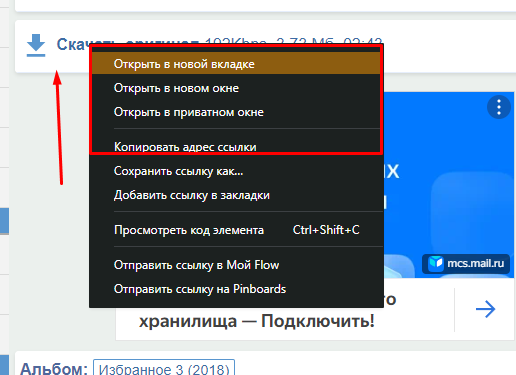This screenshot has width=516, height=375.
Task: Click the blue right arrow in ad
Action: click(x=485, y=309)
